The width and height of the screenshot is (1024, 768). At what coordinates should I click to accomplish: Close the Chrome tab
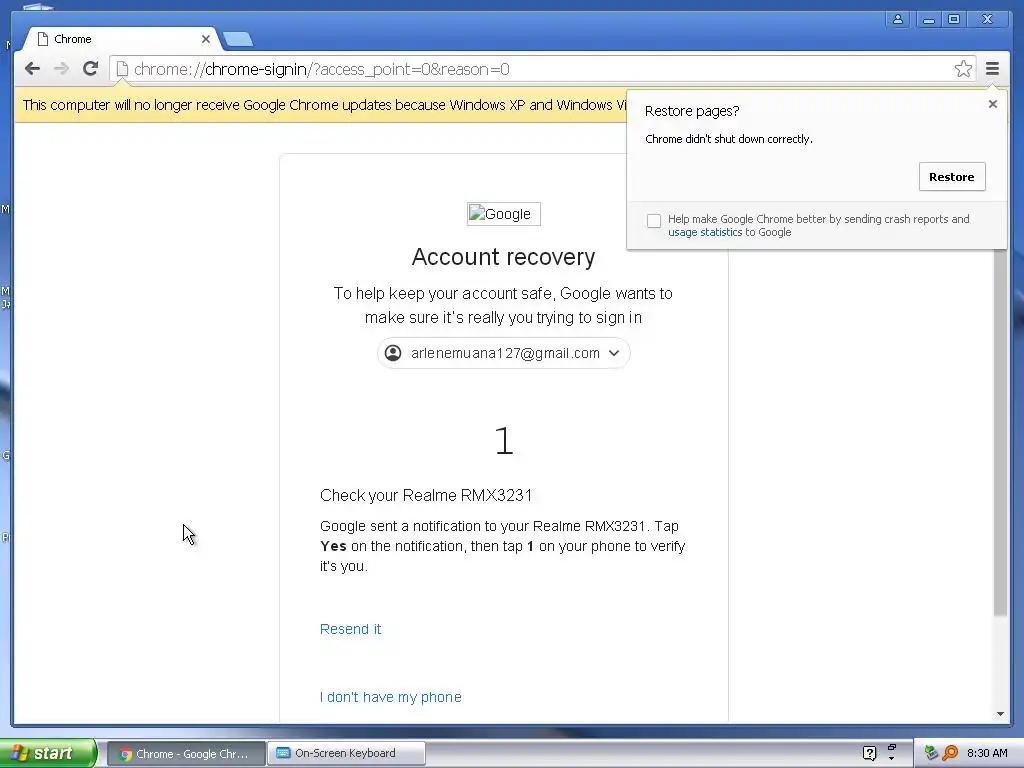(x=206, y=39)
